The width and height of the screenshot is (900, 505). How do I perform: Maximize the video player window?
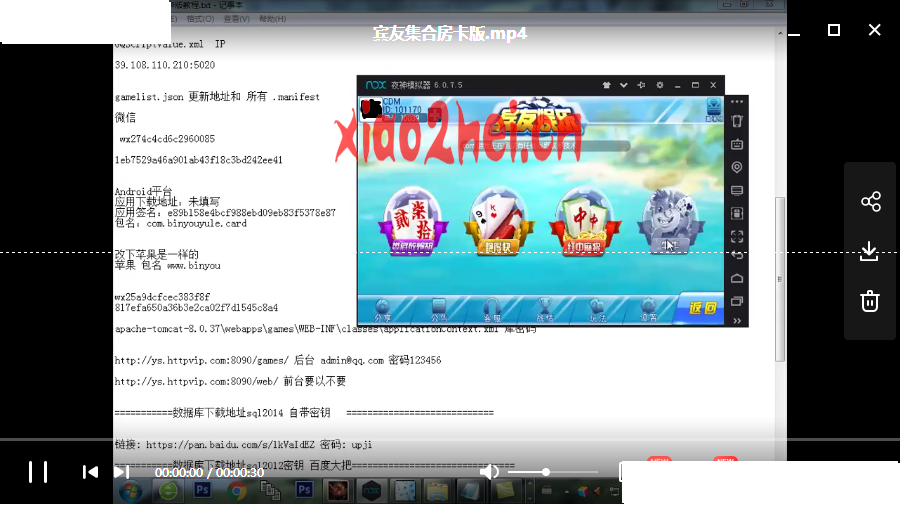(834, 30)
